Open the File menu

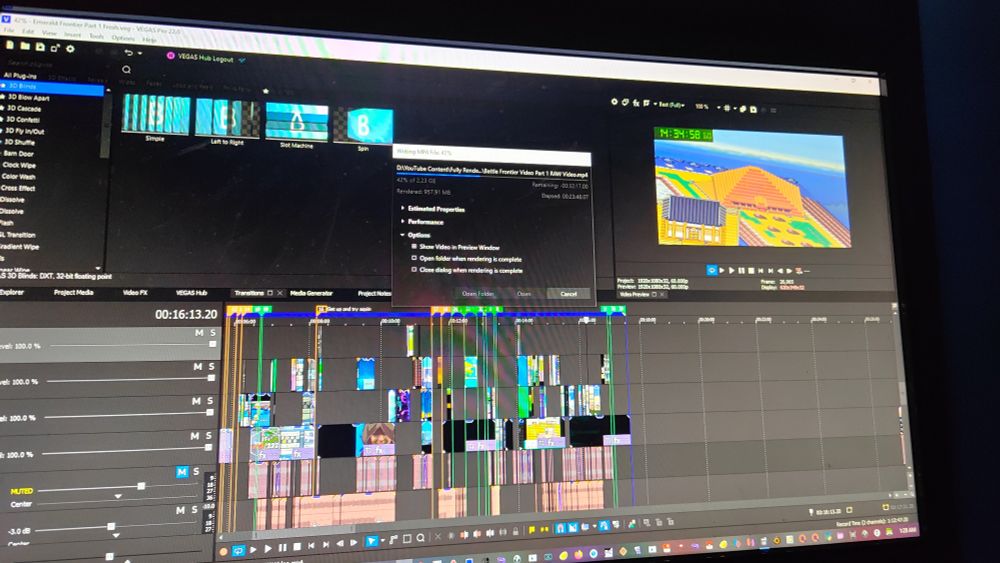(9, 30)
